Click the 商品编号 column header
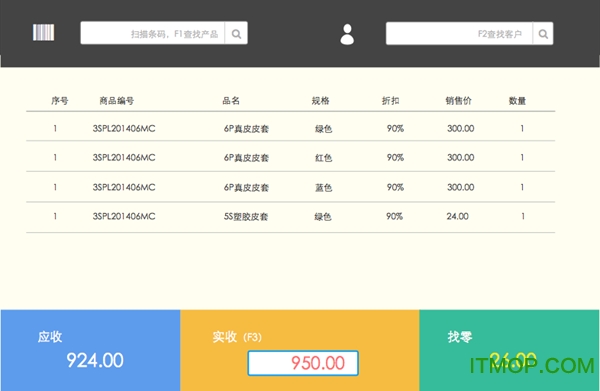600x391 pixels. click(117, 101)
